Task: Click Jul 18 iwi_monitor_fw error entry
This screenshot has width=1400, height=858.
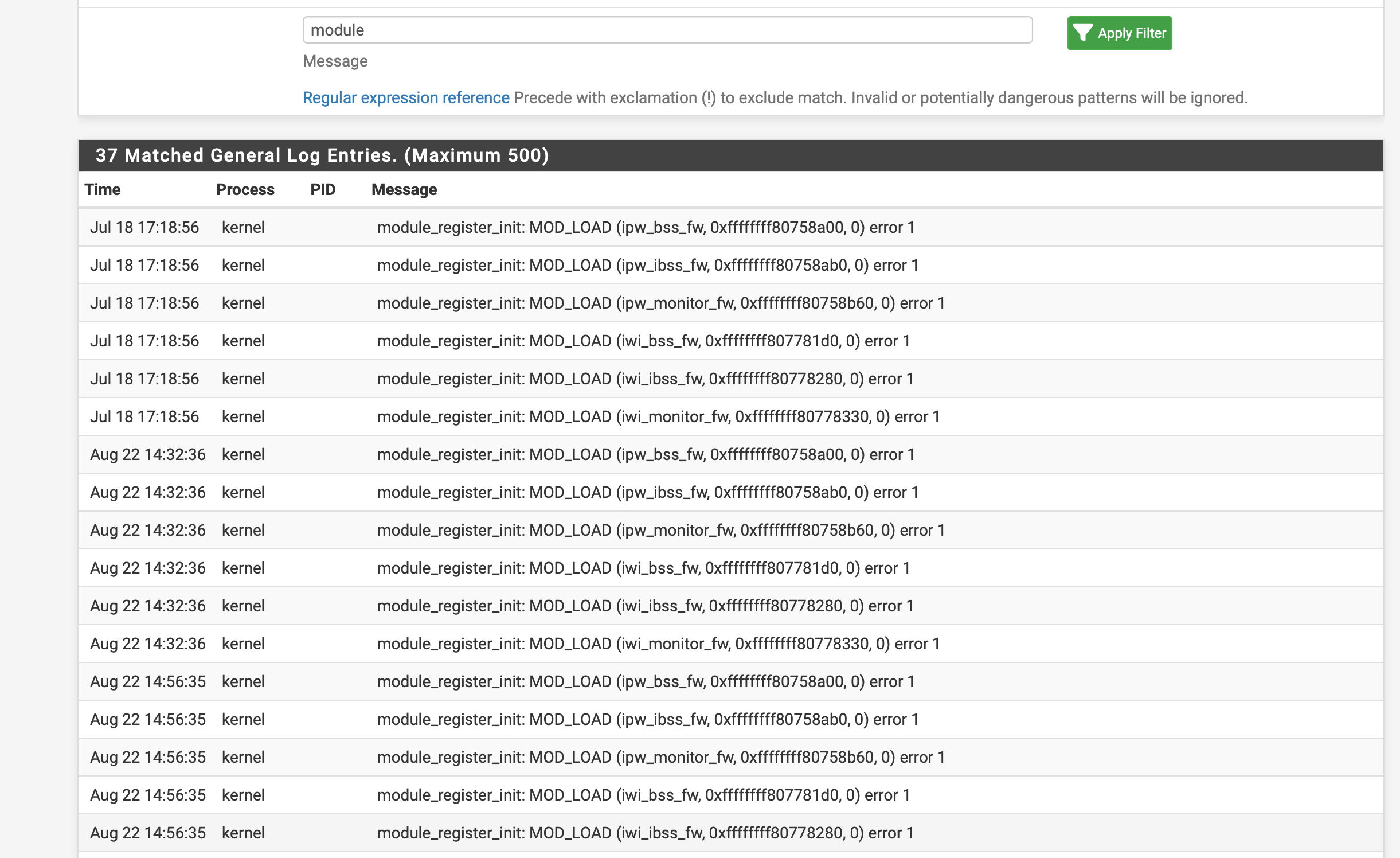Action: coord(658,417)
